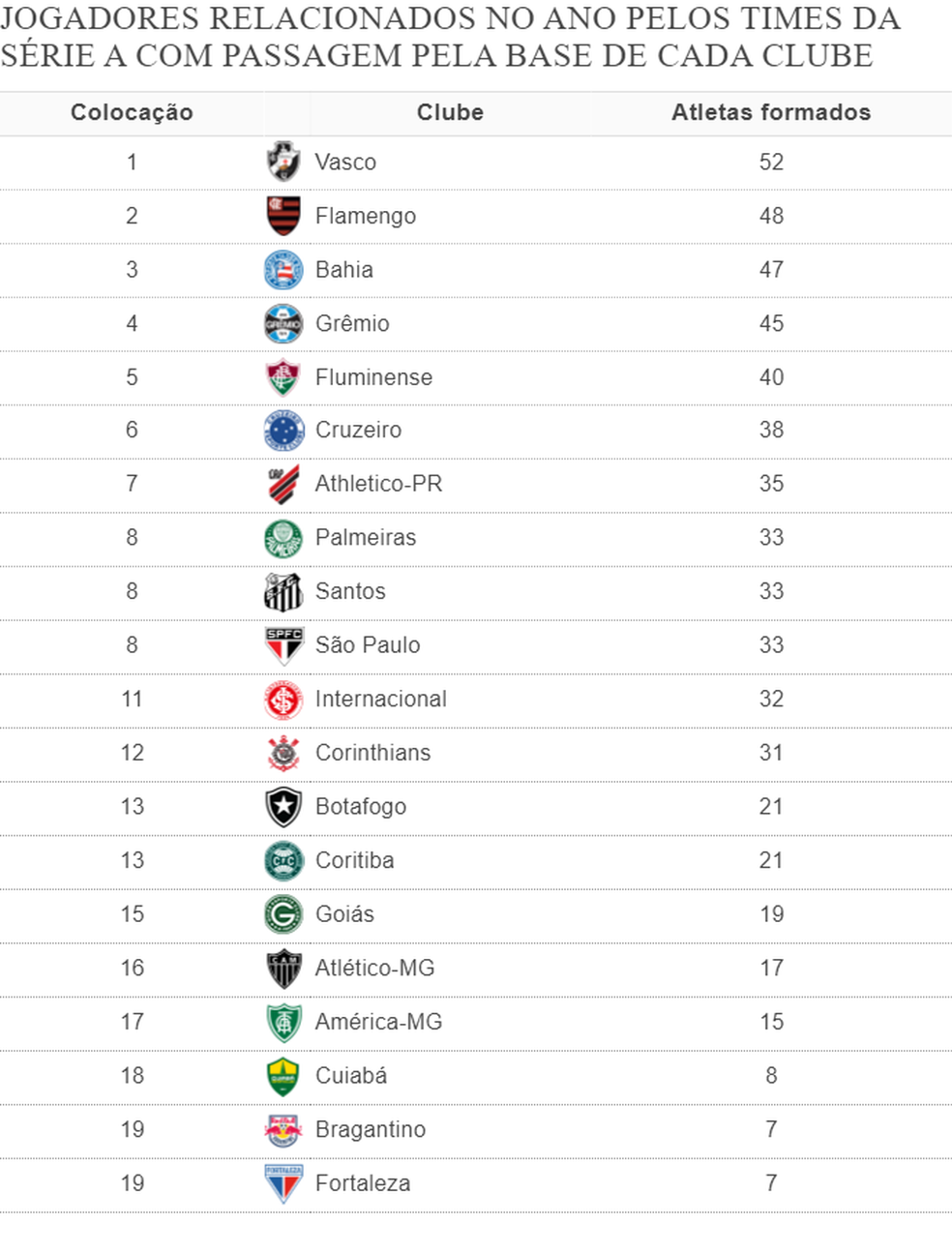Click the Internacional red crest icon
The image size is (952, 1253).
pos(283,700)
